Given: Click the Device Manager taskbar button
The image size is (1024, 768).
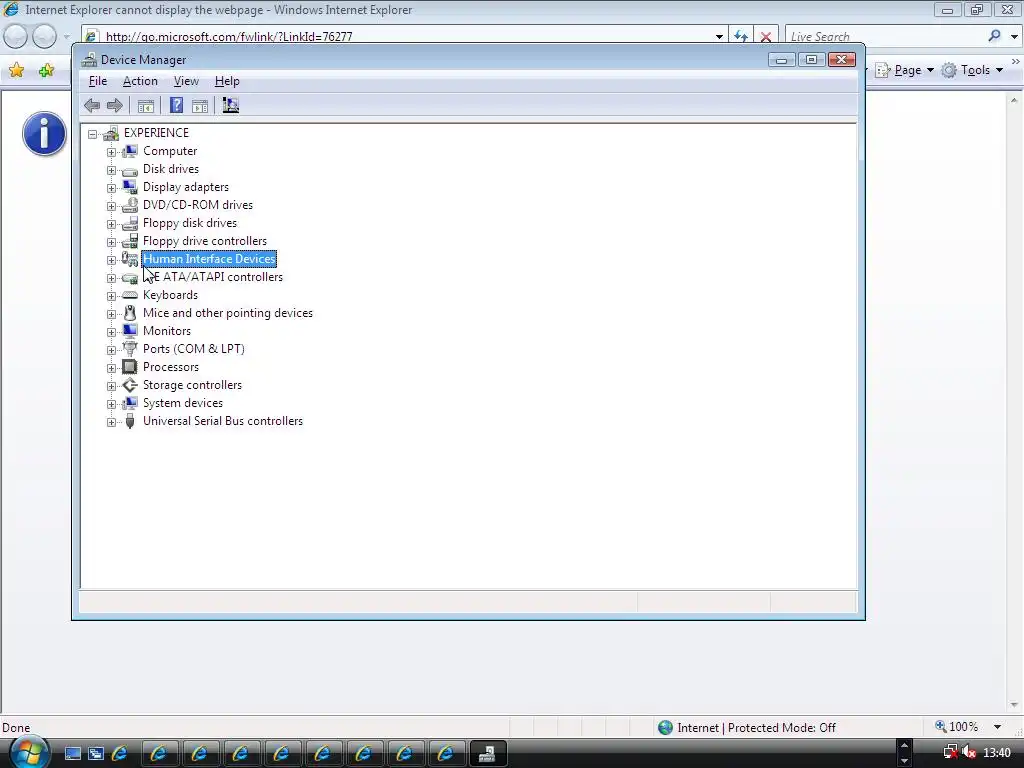Looking at the screenshot, I should (x=487, y=754).
